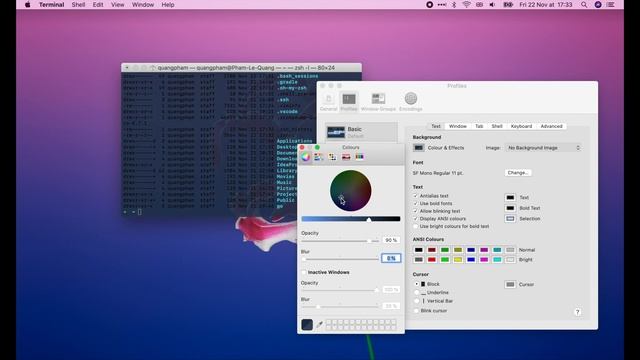This screenshot has height=360, width=640.
Task: Select the colour wheel picker mode
Action: tap(305, 157)
